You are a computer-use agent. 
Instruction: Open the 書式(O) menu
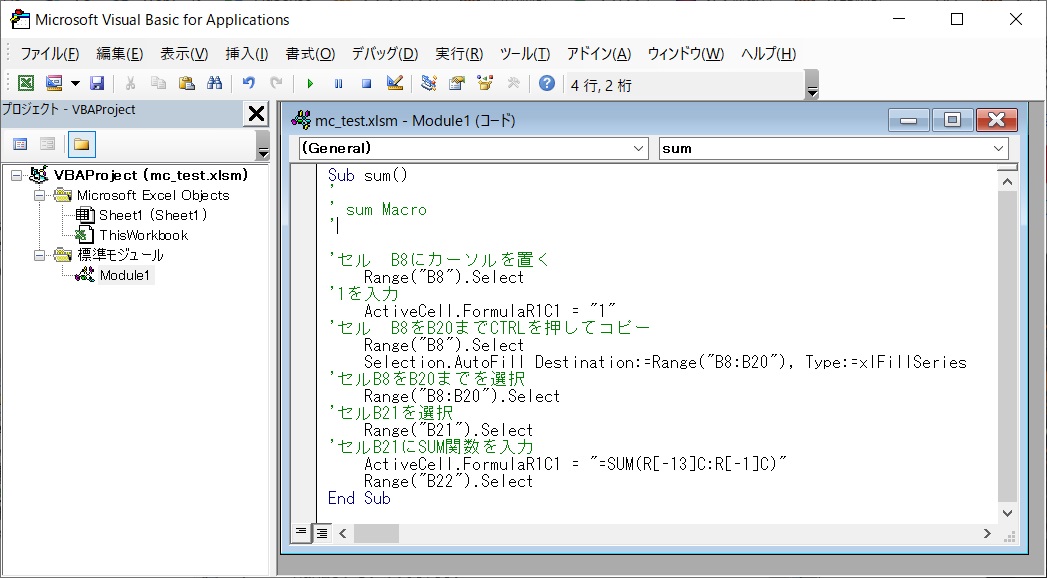point(310,53)
